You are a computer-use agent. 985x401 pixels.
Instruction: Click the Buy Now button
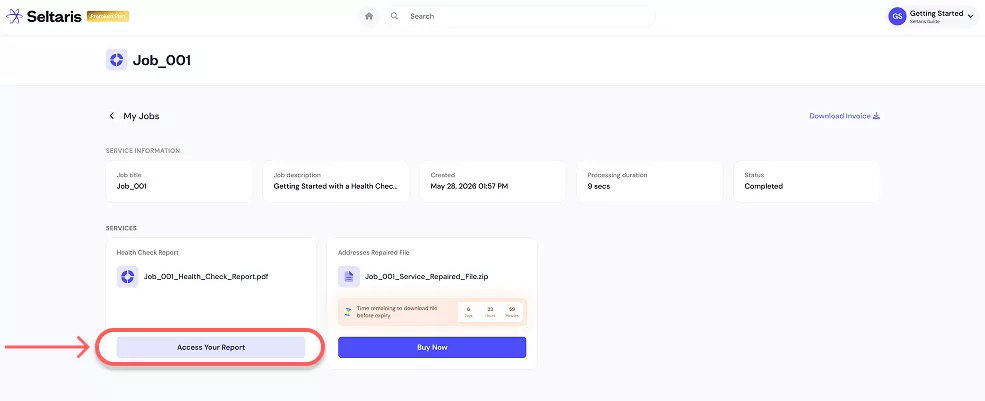(x=432, y=347)
